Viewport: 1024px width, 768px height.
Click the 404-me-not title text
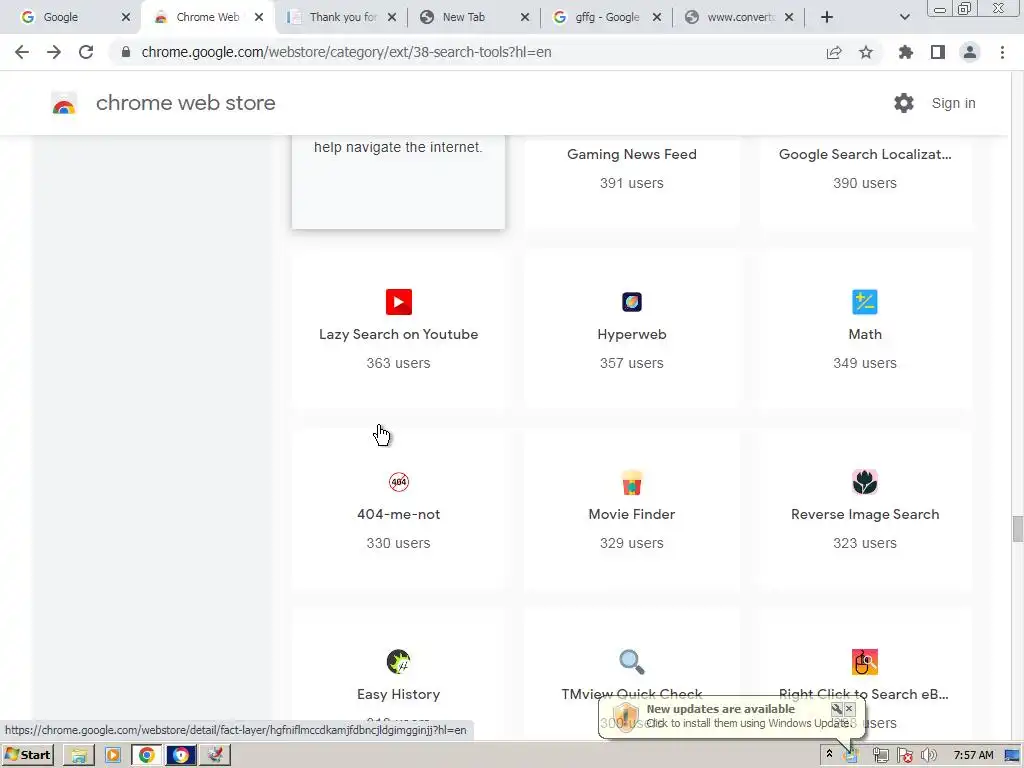point(398,514)
